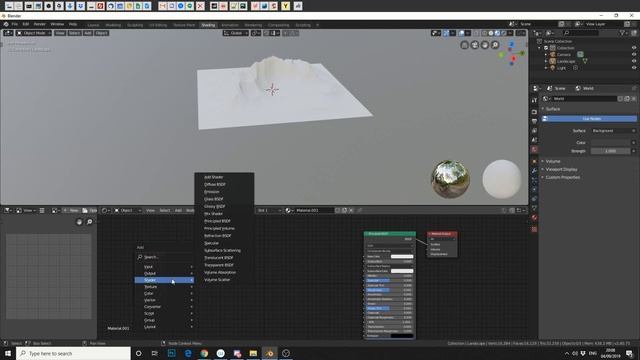Image resolution: width=640 pixels, height=360 pixels.
Task: Open the Texture submenu in Add menu
Action: click(164, 287)
